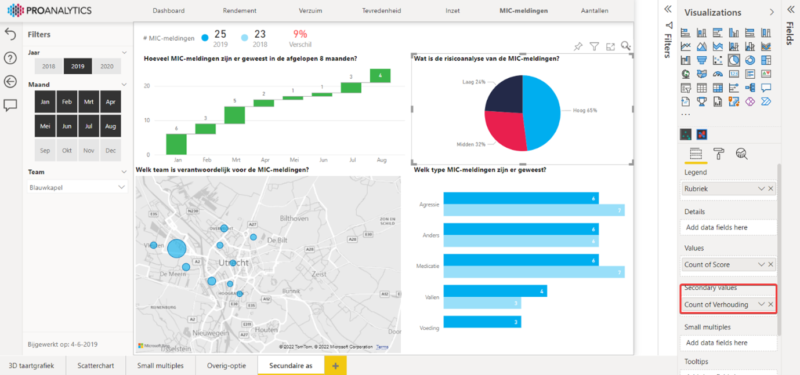Switch to the Scatterchart page tab
This screenshot has height=375, width=800.
point(96,365)
